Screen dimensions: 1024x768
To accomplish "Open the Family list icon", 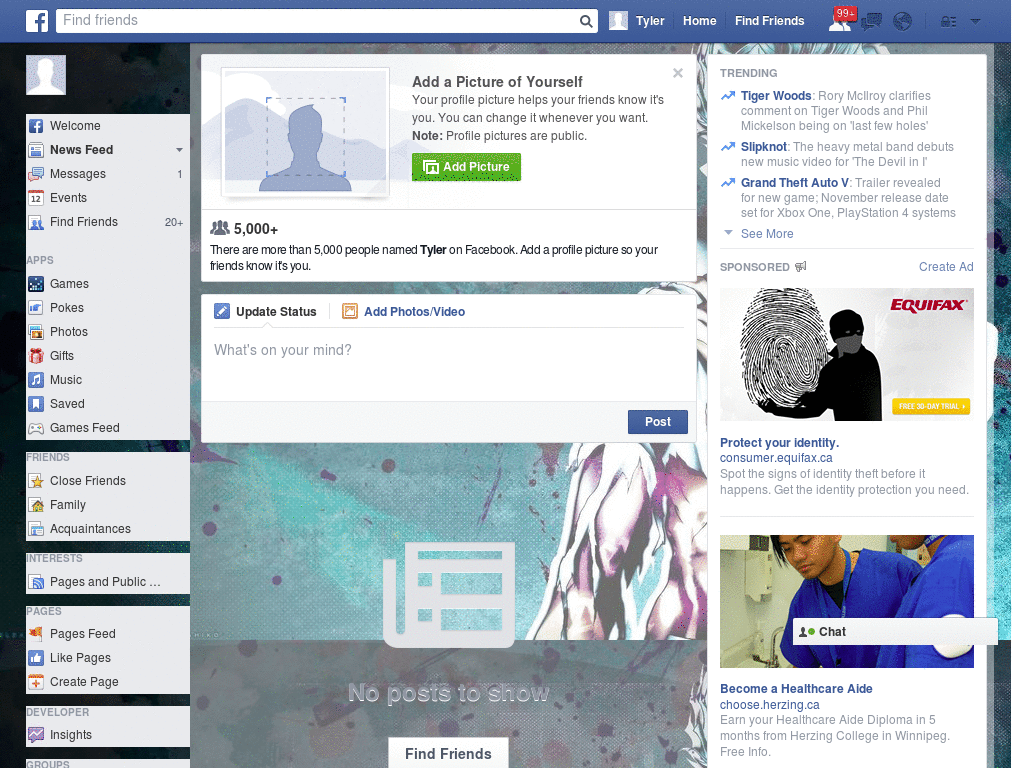I will (x=36, y=505).
